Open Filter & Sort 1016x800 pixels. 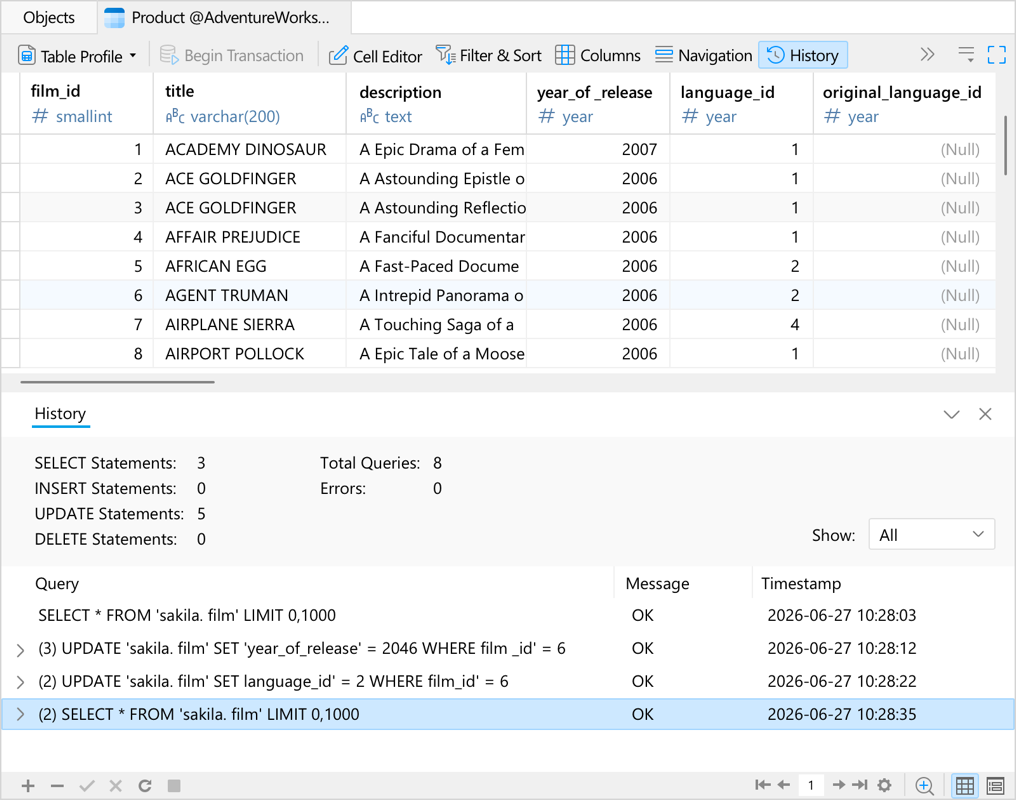click(x=489, y=56)
